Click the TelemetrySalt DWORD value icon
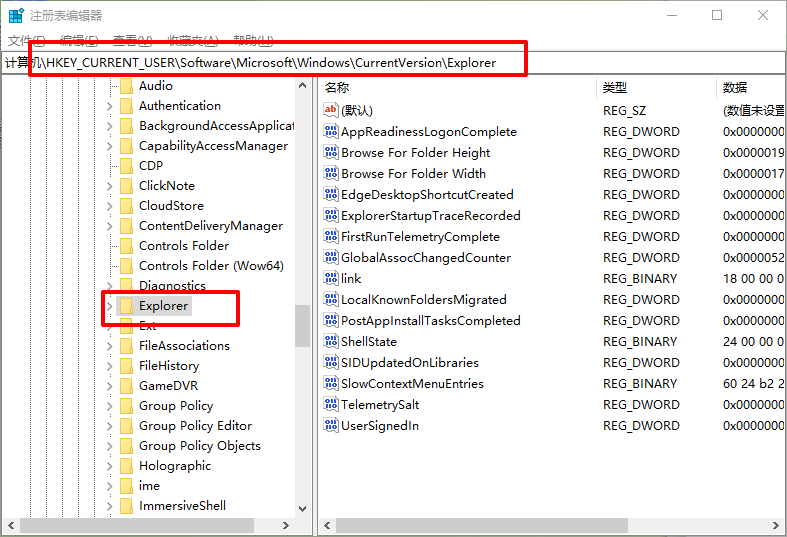 (x=331, y=404)
